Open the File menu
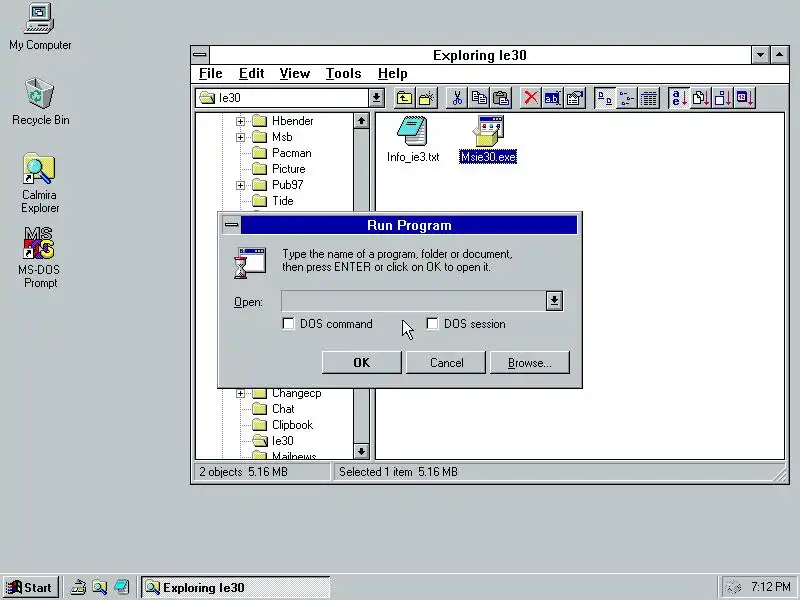Screen dimensions: 800x600 point(211,73)
